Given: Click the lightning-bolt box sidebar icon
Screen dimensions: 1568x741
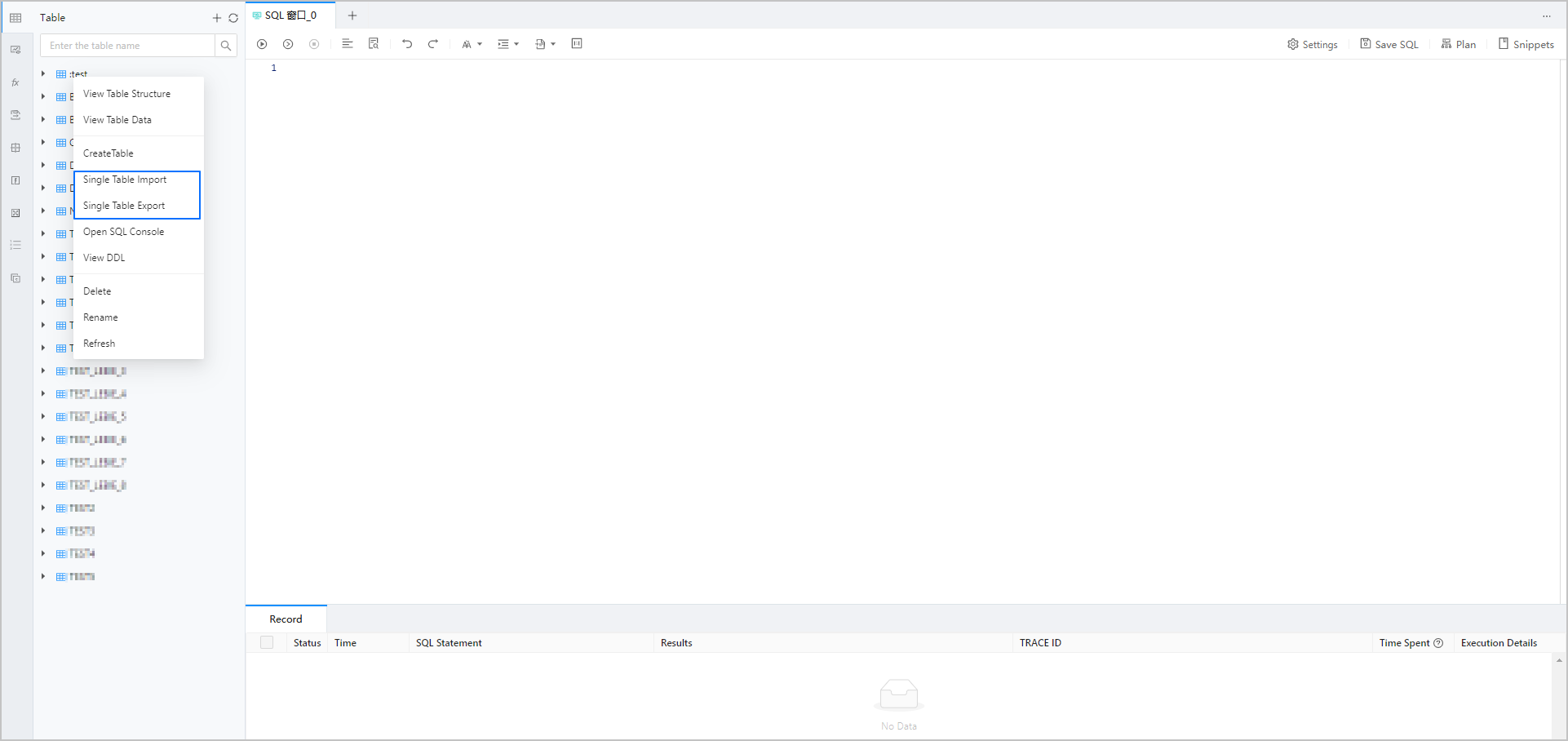Looking at the screenshot, I should pyautogui.click(x=16, y=180).
